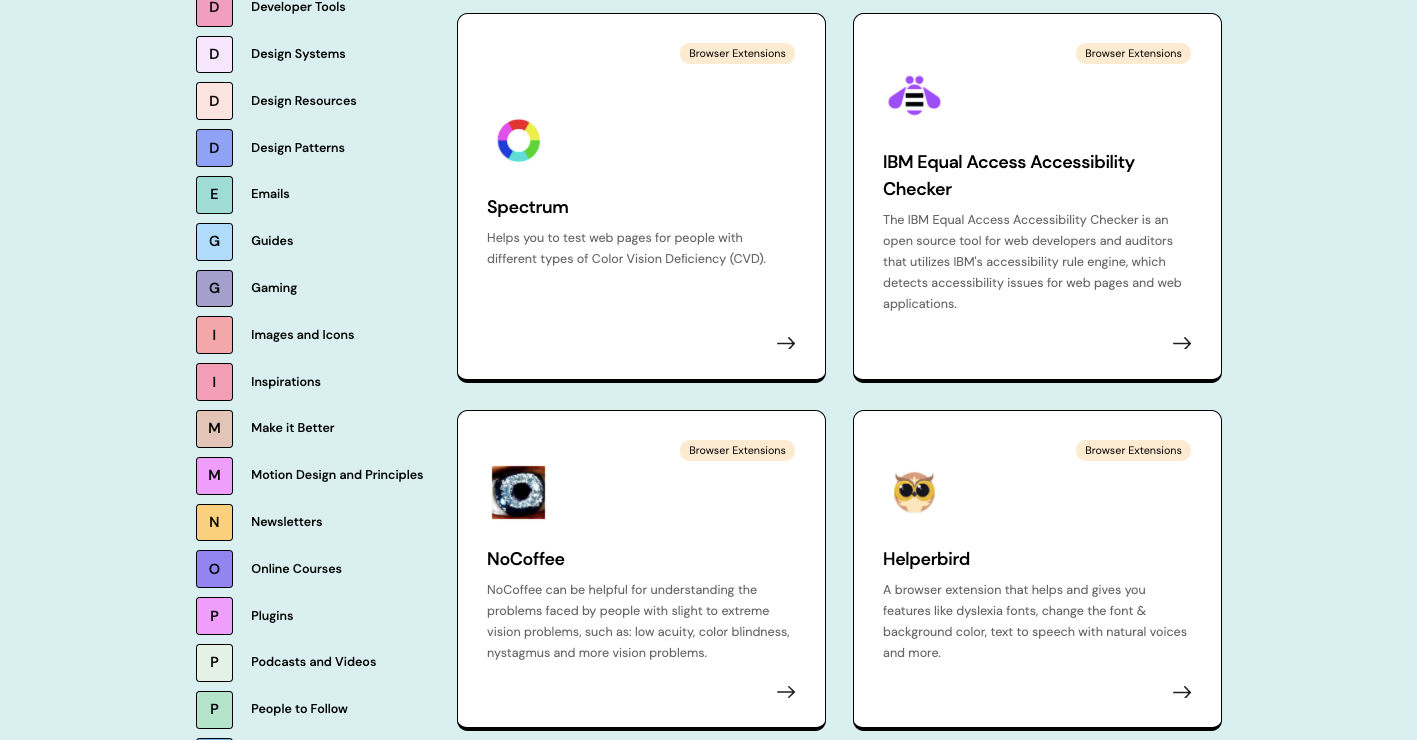Screen dimensions: 1417x740
Task: Click IBM Equal Access Accessibility Checker title
Action: click(x=1009, y=175)
